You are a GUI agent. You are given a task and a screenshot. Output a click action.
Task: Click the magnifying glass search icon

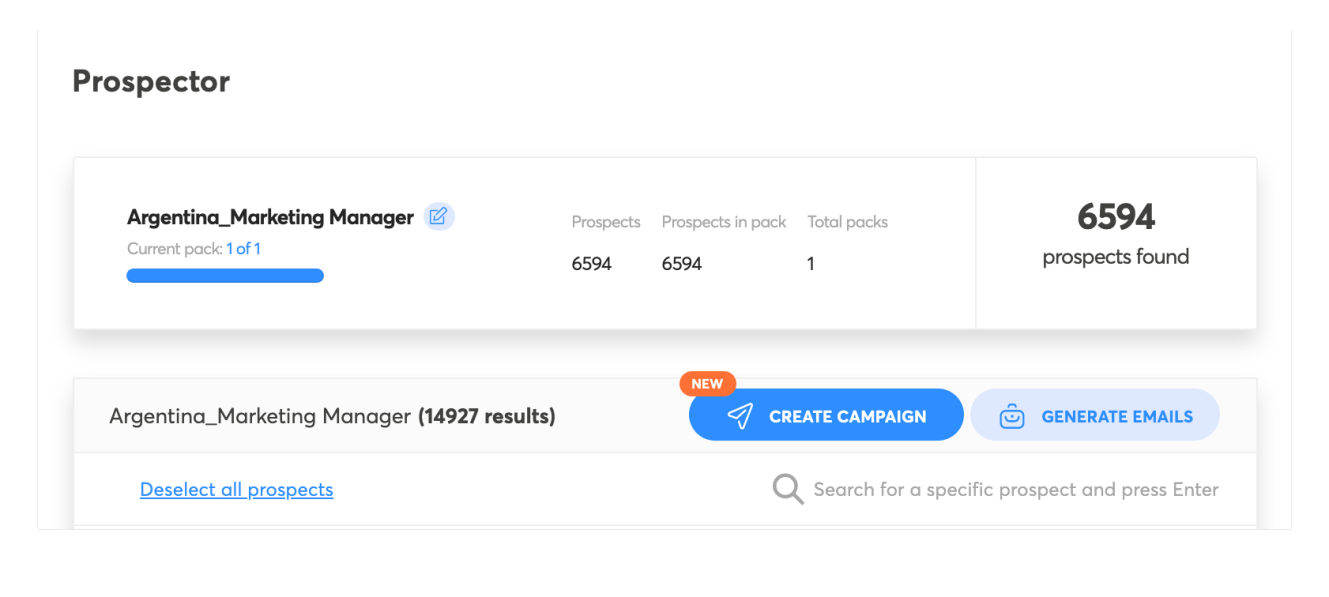788,489
